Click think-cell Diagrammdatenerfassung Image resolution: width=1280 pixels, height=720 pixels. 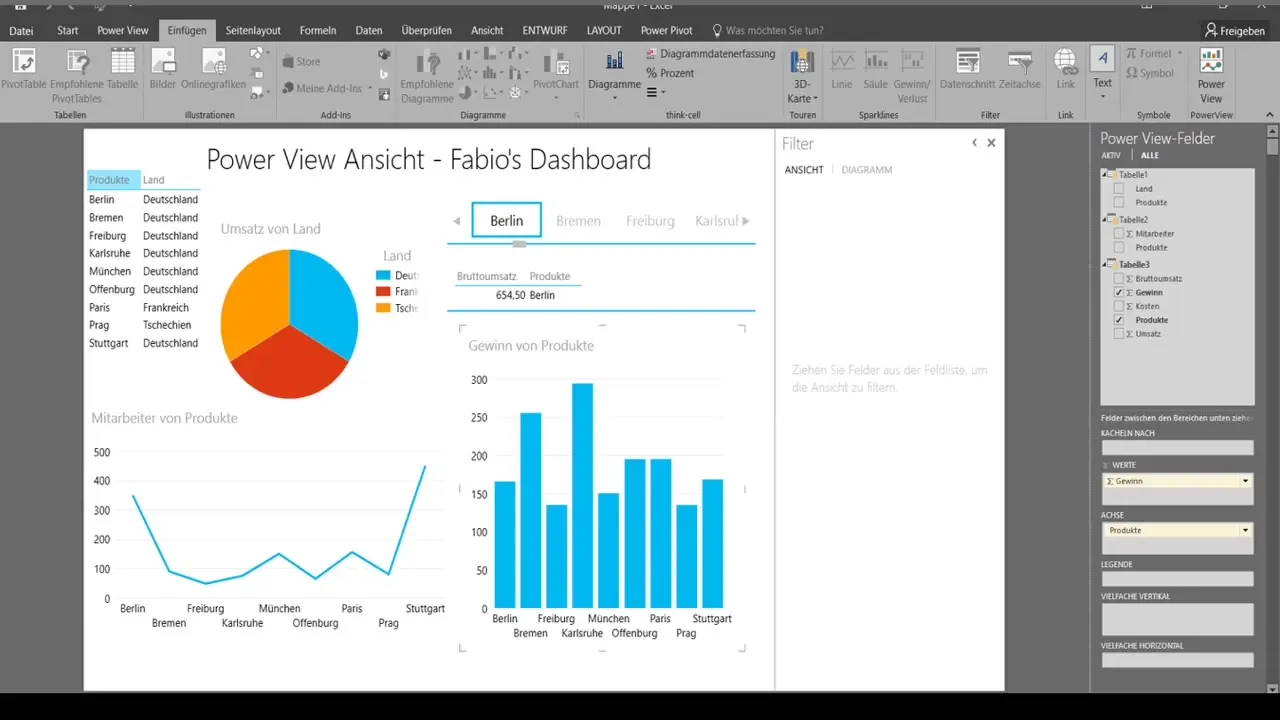(x=710, y=54)
